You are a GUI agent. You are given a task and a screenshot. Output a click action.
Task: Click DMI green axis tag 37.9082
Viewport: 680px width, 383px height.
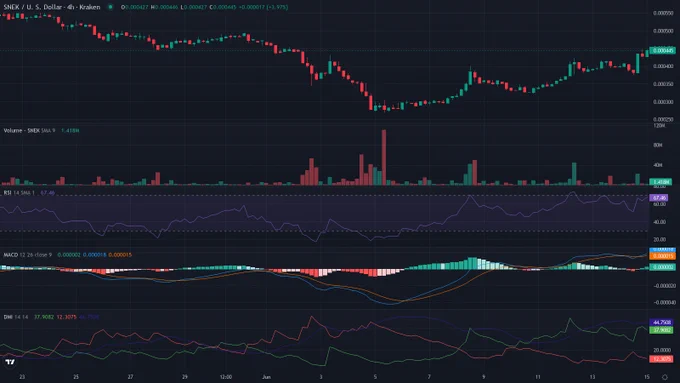pyautogui.click(x=661, y=330)
